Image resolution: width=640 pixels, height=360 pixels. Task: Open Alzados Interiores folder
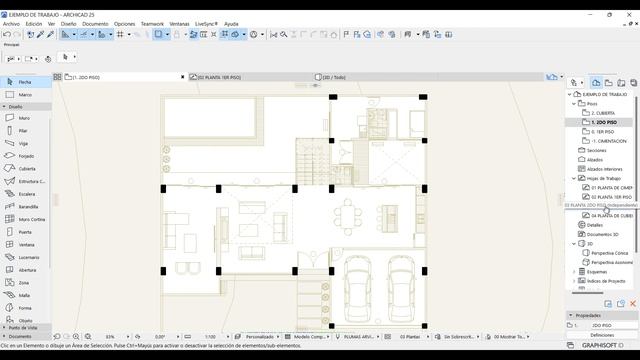pos(604,169)
